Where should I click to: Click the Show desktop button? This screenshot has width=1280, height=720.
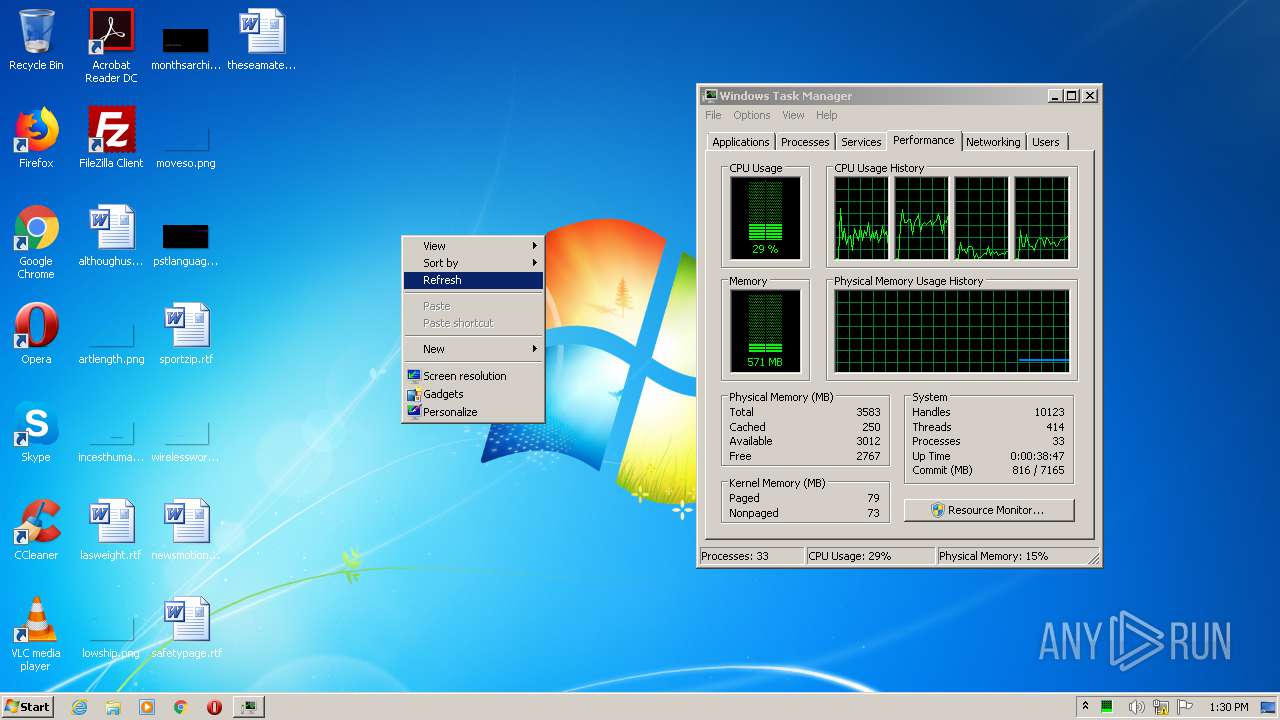pyautogui.click(x=1269, y=707)
